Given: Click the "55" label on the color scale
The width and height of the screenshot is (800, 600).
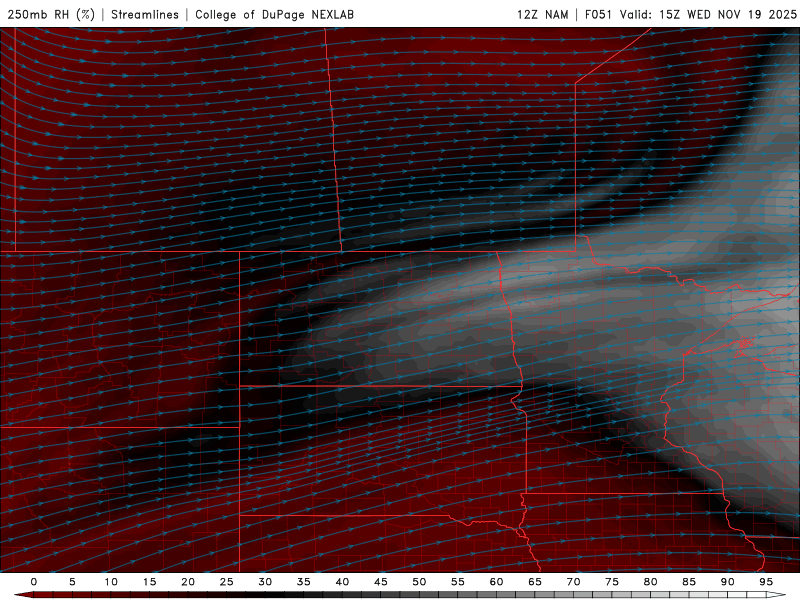Looking at the screenshot, I should click(458, 582).
